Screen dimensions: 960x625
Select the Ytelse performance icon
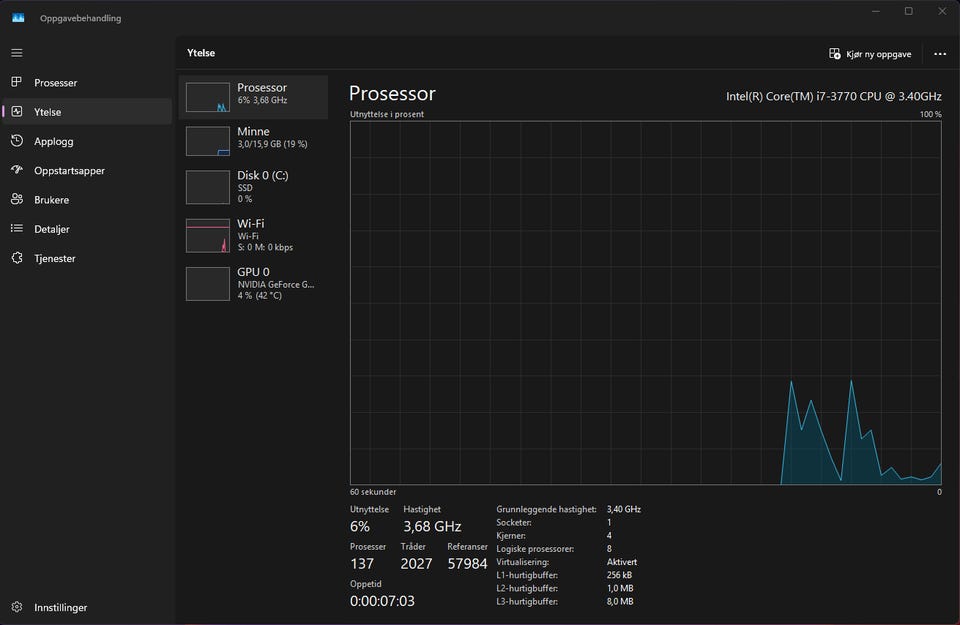17,112
